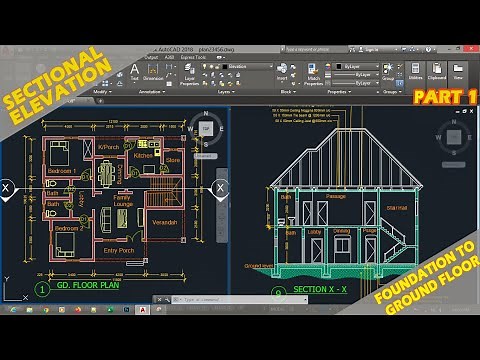
Task: Expand the Modify panel
Action: click(102, 92)
